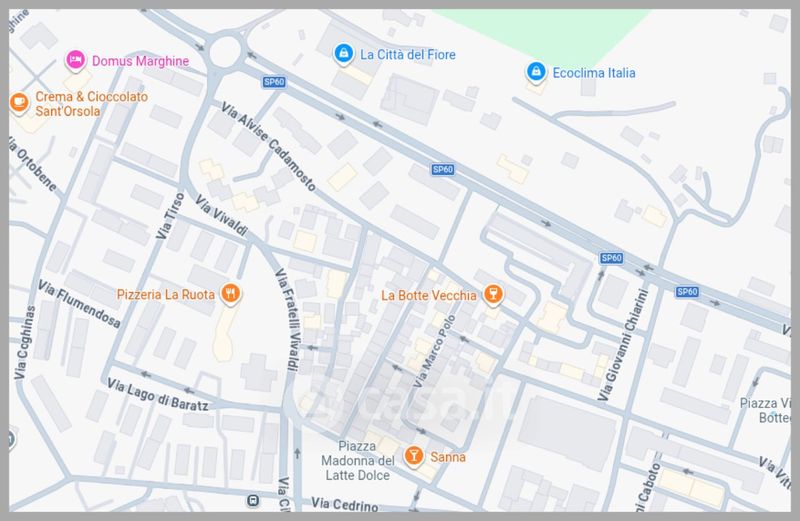Click the Sanna cocktail bar icon
This screenshot has height=521, width=800.
[414, 456]
